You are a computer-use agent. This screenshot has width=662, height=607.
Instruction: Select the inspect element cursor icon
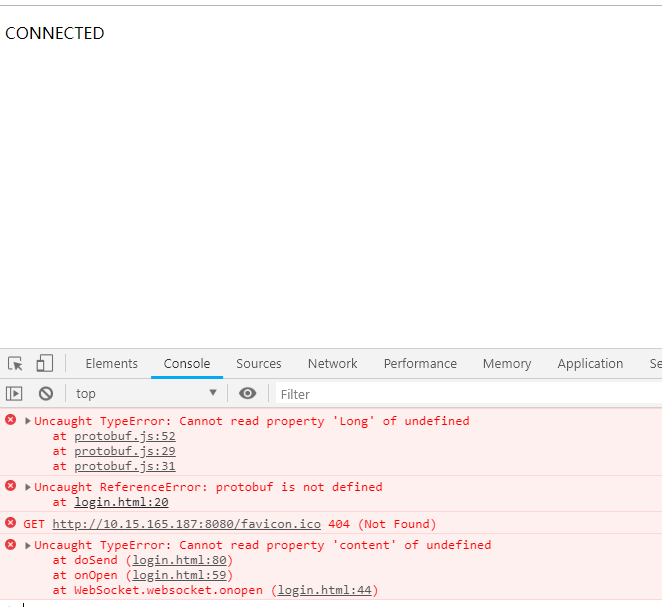[15, 364]
